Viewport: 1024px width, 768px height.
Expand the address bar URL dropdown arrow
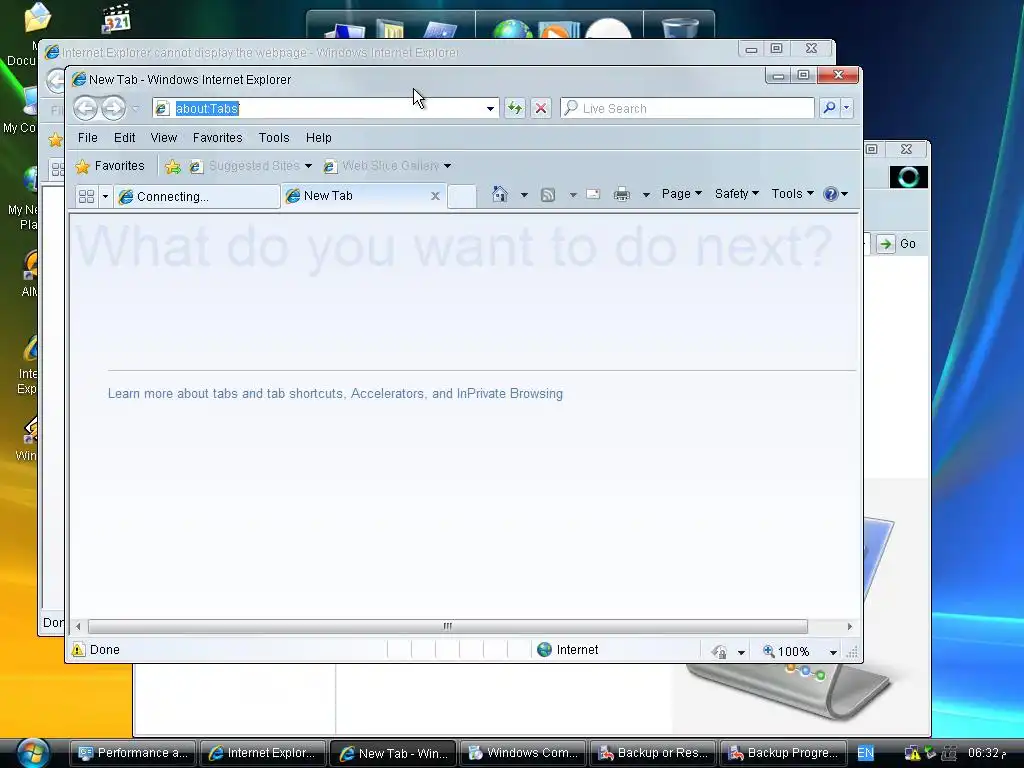point(490,108)
